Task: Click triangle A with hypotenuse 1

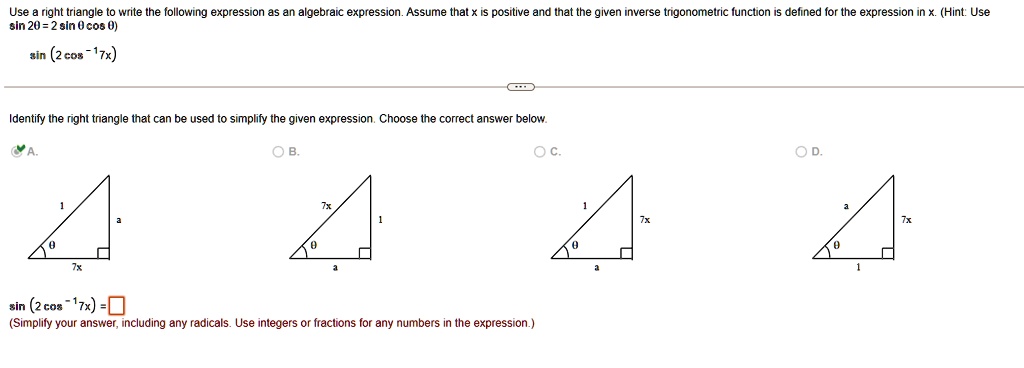Action: click(x=69, y=217)
